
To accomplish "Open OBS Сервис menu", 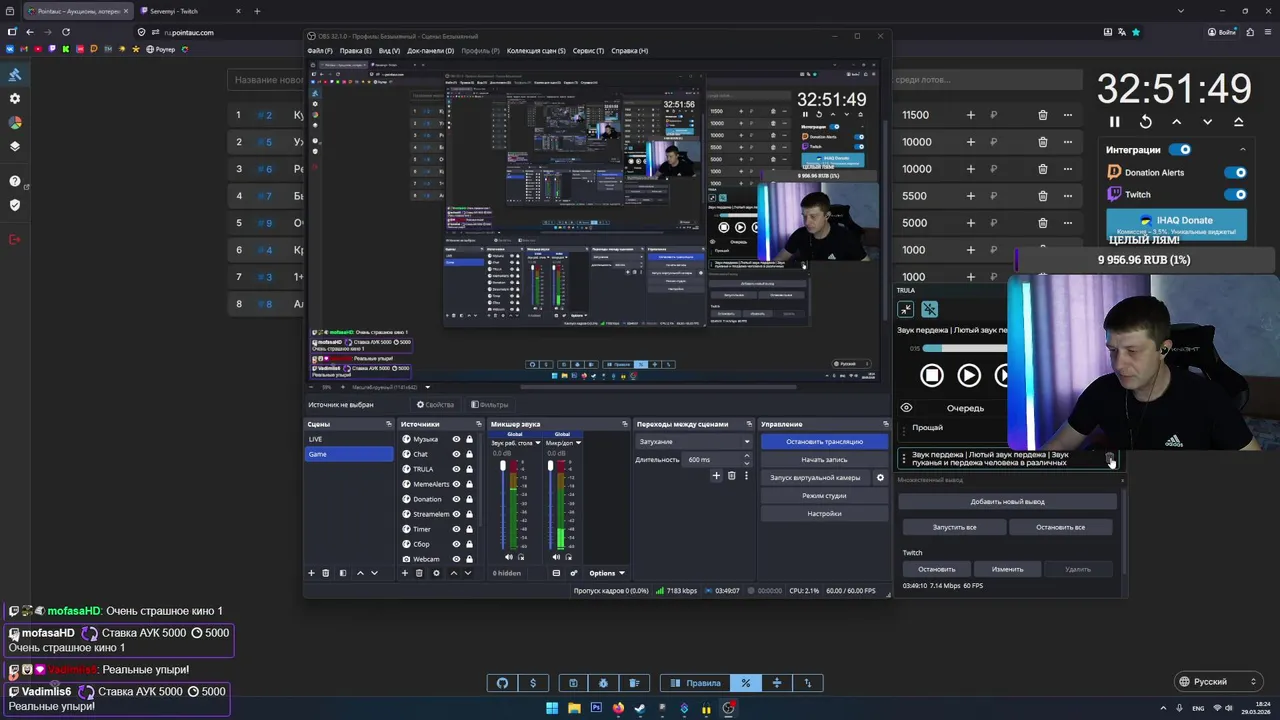I will [588, 50].
